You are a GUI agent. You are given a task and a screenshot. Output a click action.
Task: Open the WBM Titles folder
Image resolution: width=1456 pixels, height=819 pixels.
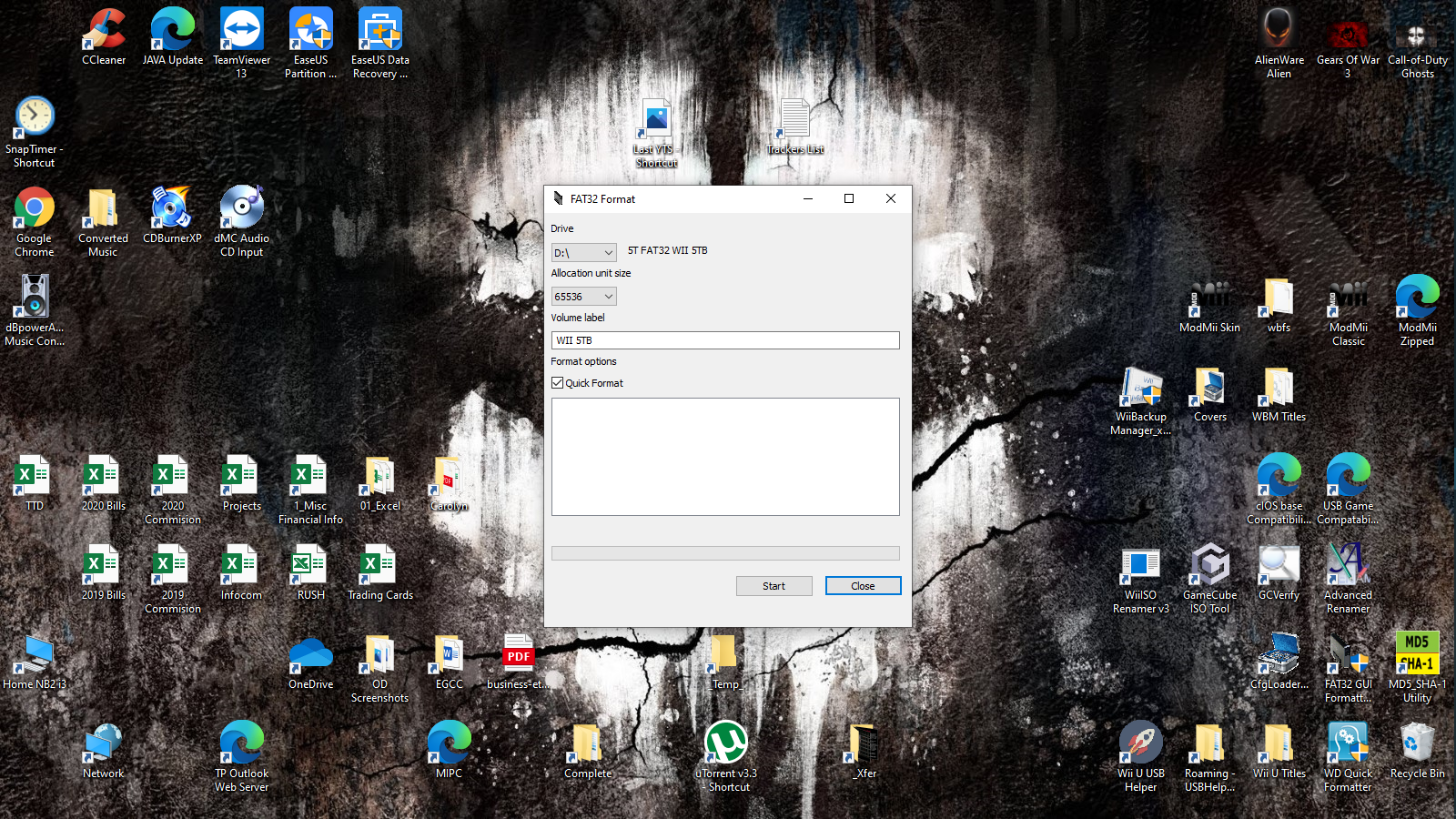click(x=1279, y=386)
